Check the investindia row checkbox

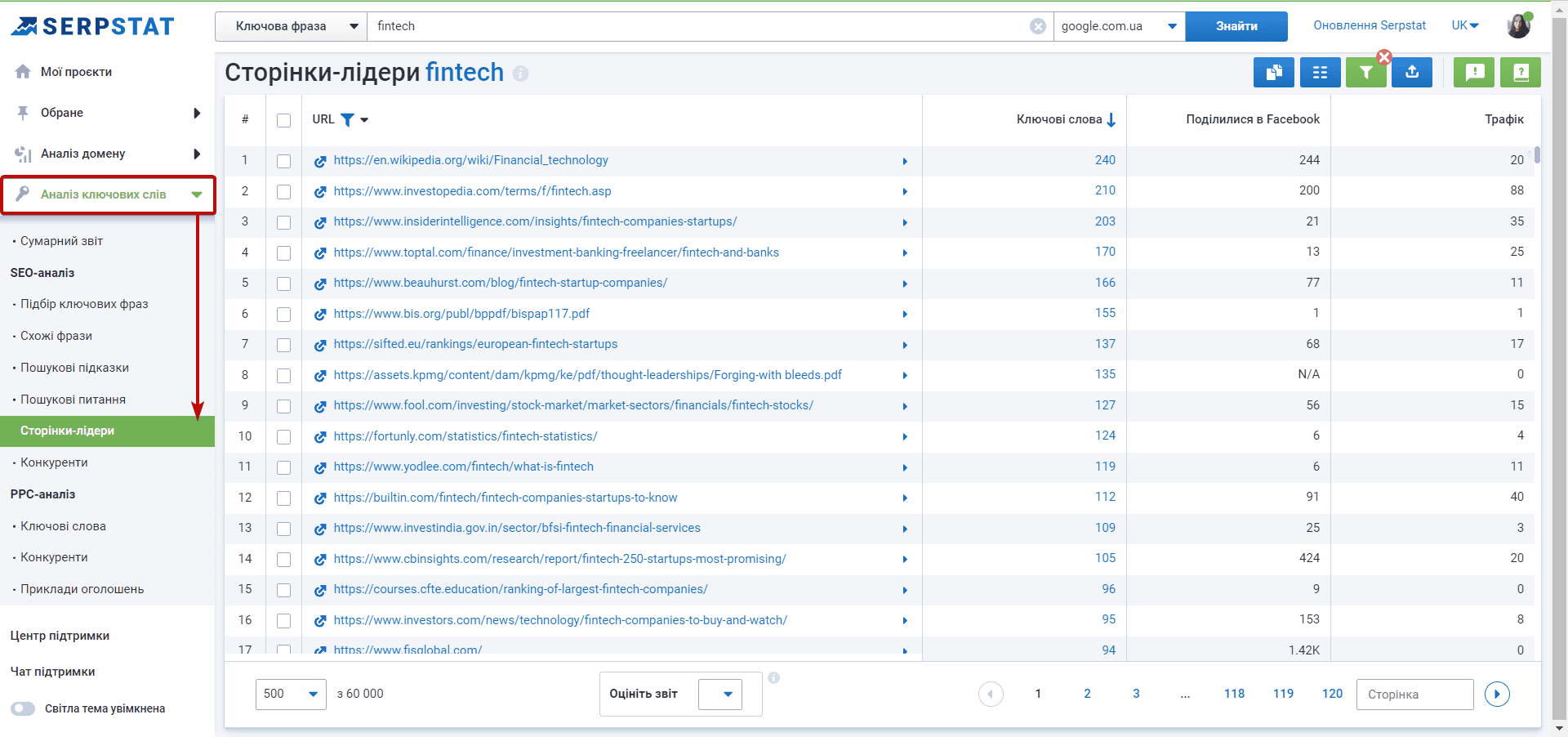283,529
